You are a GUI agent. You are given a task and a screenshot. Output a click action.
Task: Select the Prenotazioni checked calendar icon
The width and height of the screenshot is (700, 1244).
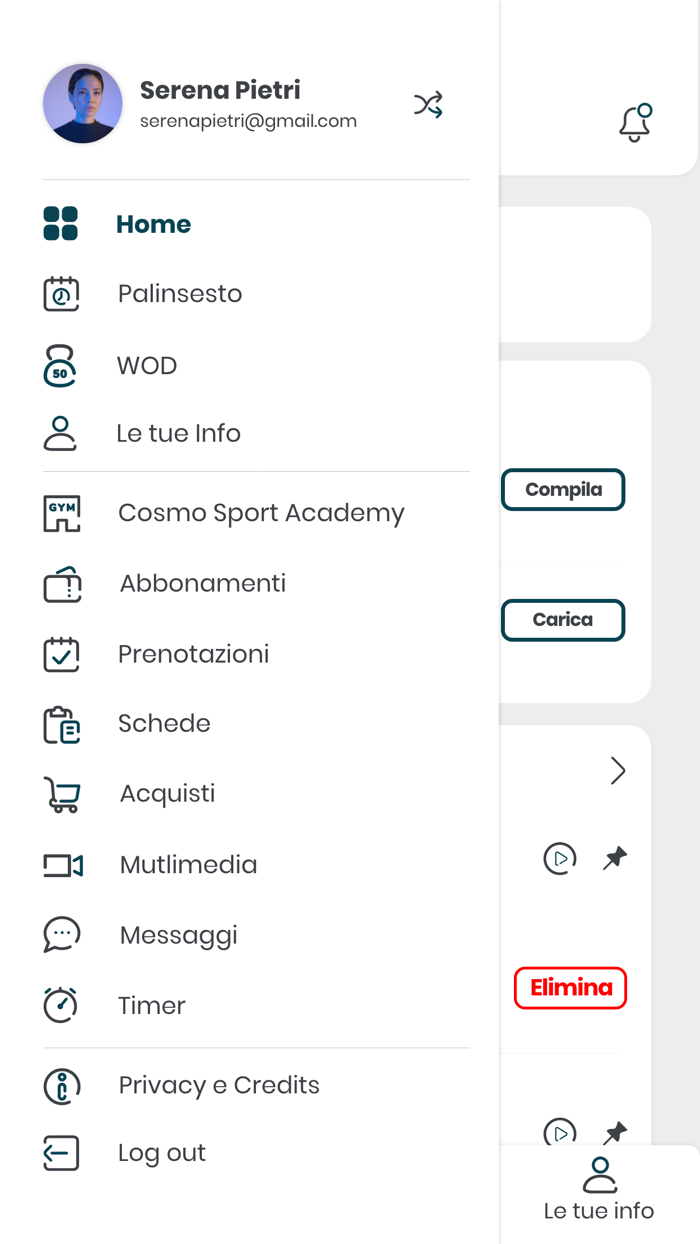click(61, 653)
